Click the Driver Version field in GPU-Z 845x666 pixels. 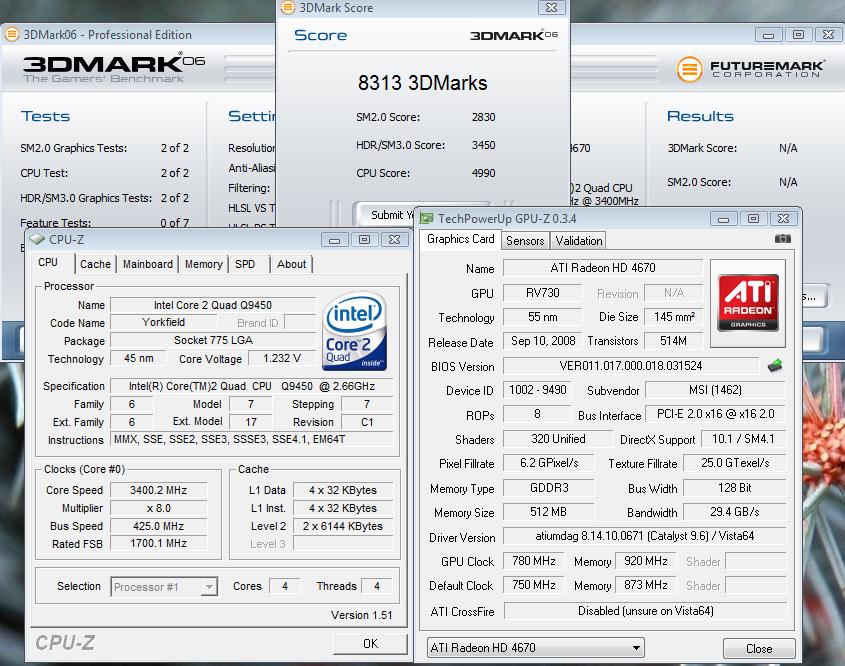(645, 536)
